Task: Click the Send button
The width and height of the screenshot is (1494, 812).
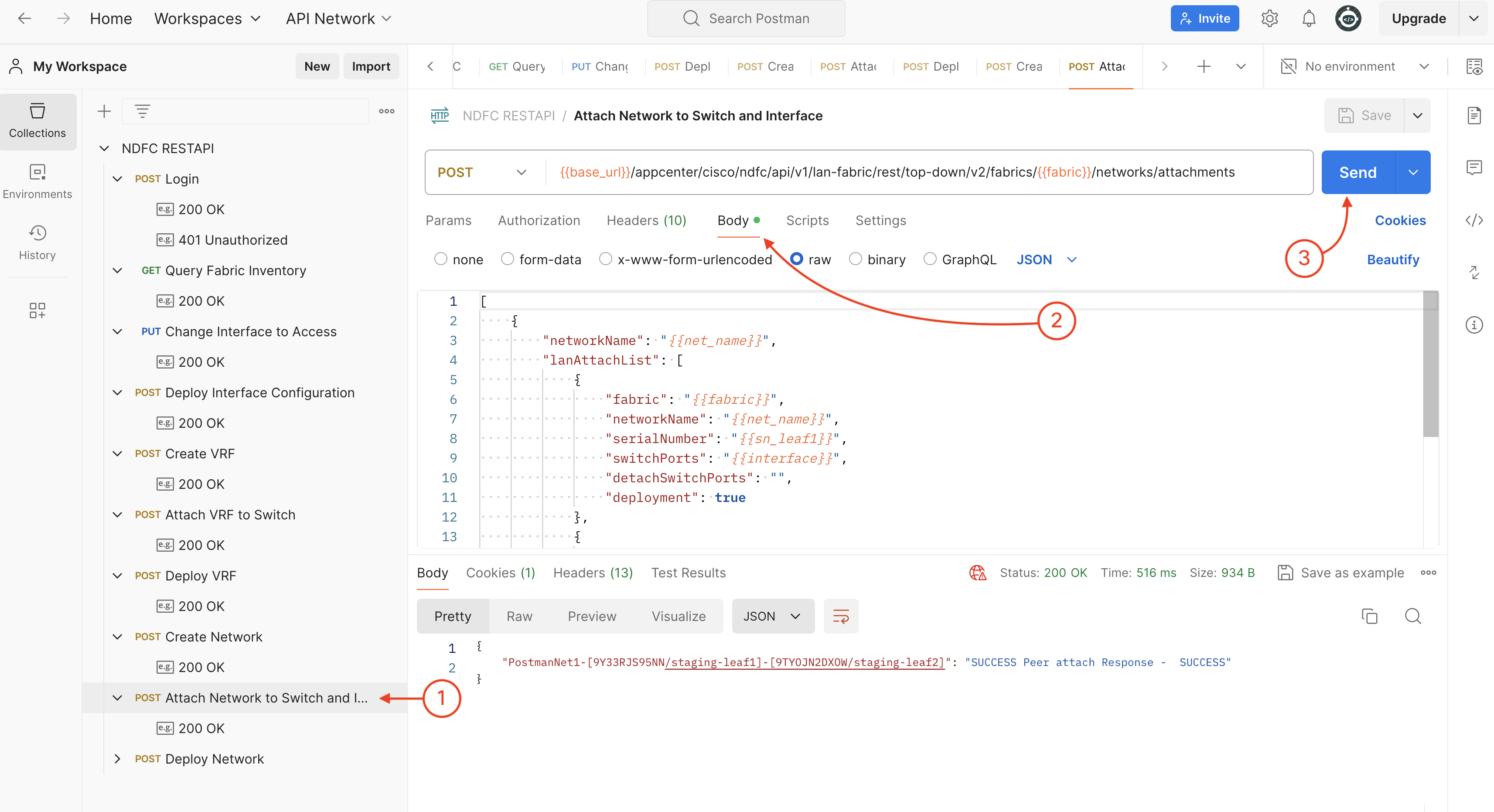Action: [x=1358, y=172]
